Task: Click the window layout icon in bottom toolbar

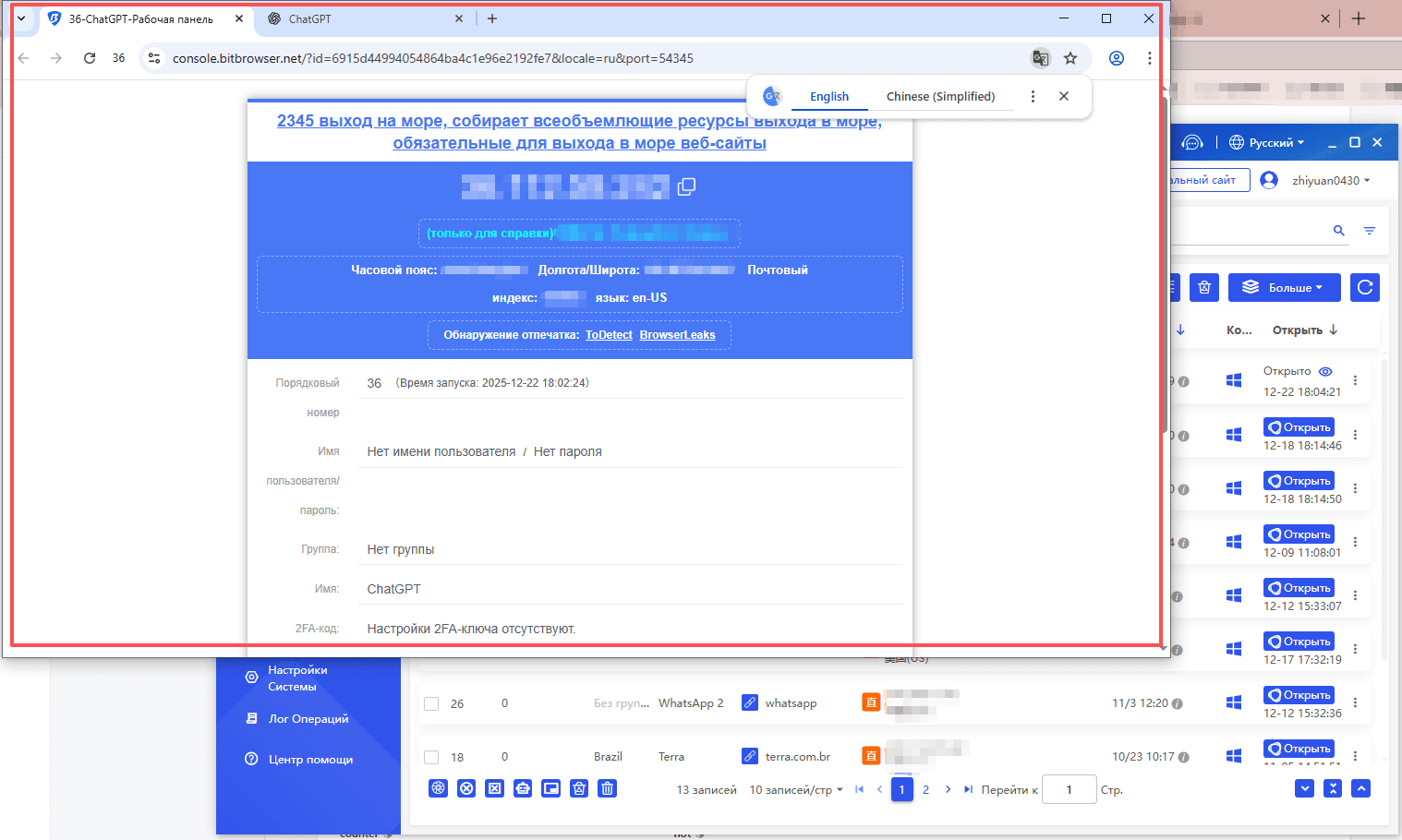Action: (x=551, y=788)
